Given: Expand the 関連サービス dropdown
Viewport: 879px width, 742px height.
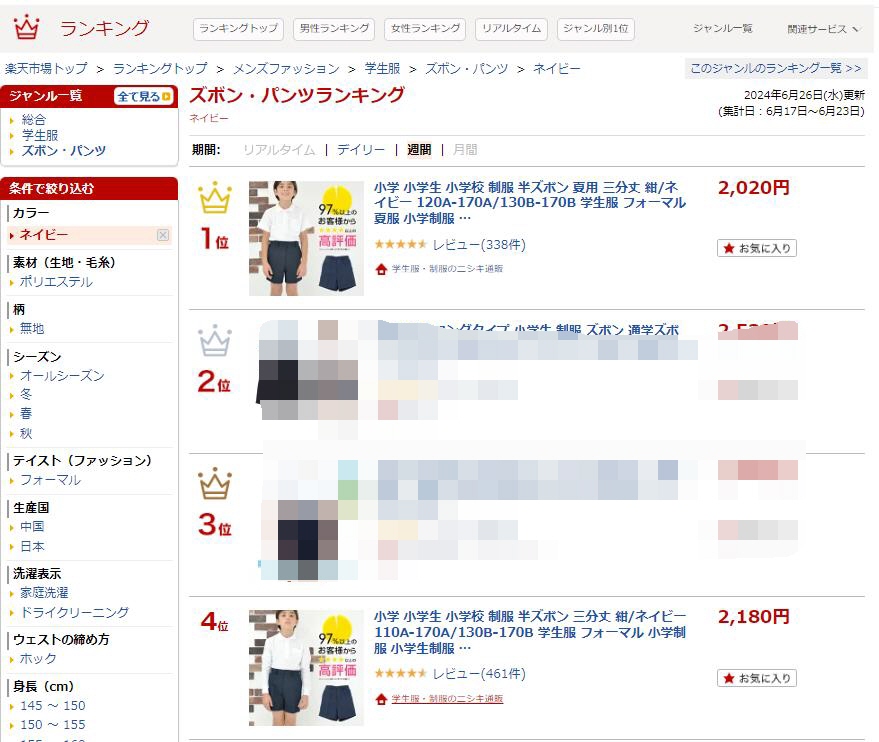Looking at the screenshot, I should coord(822,29).
